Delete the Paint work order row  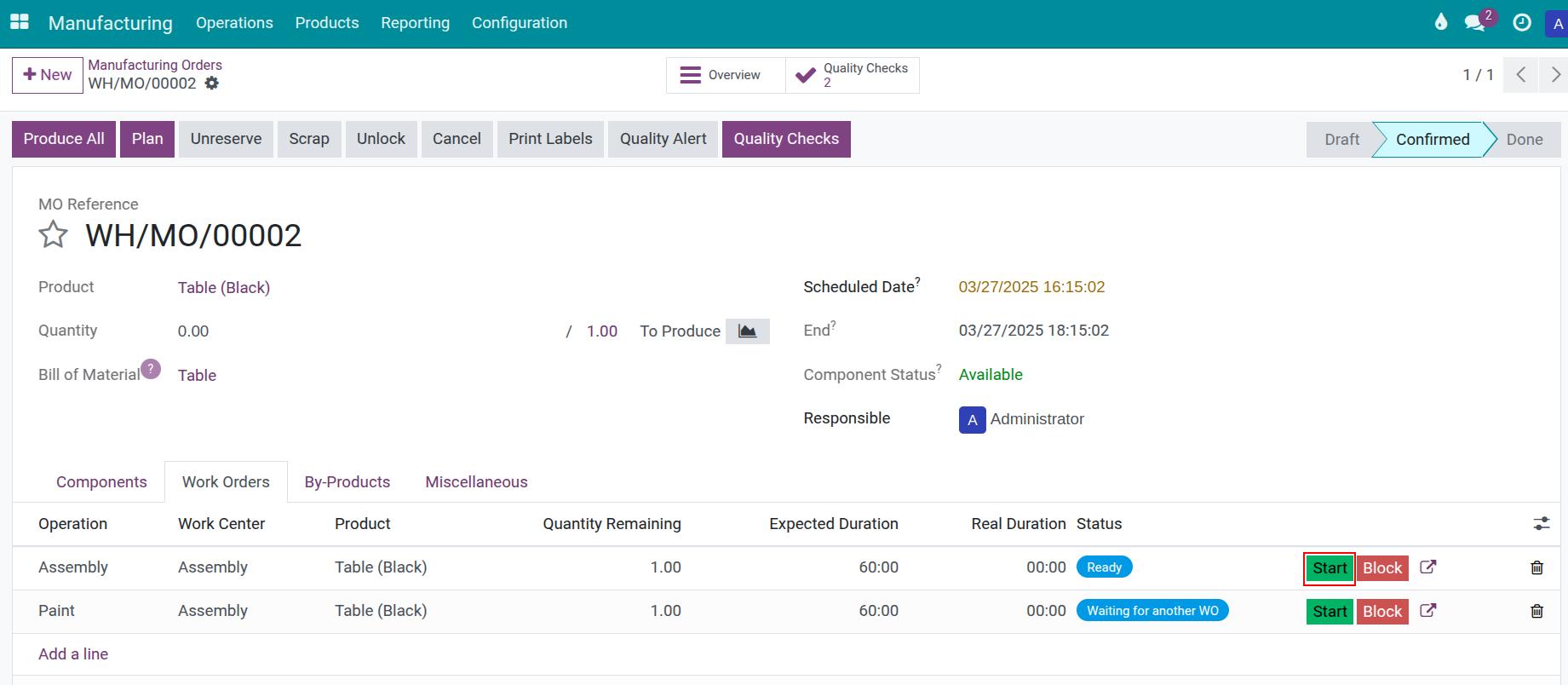1536,611
